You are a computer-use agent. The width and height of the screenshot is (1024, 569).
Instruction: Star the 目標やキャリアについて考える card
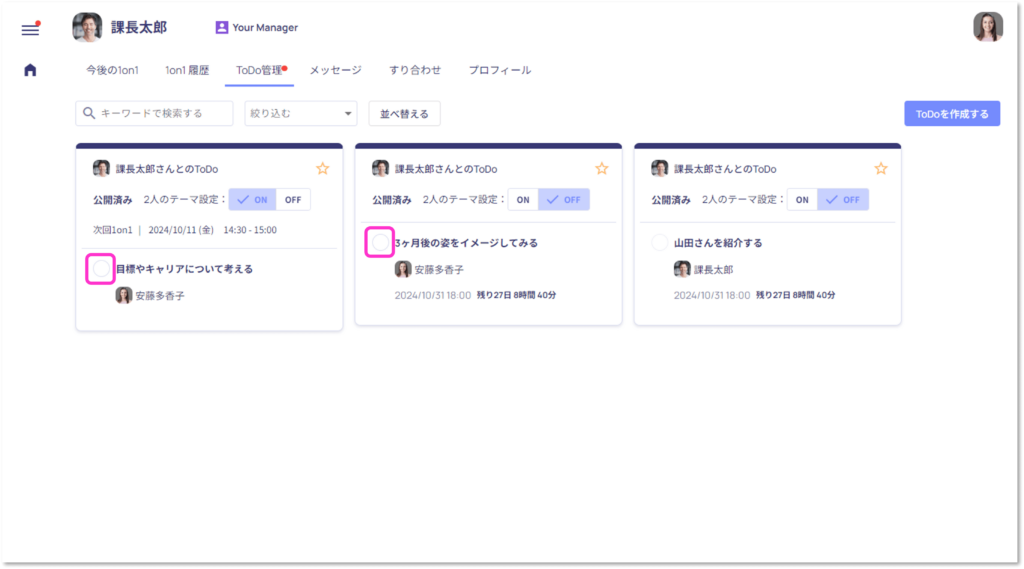tap(323, 169)
